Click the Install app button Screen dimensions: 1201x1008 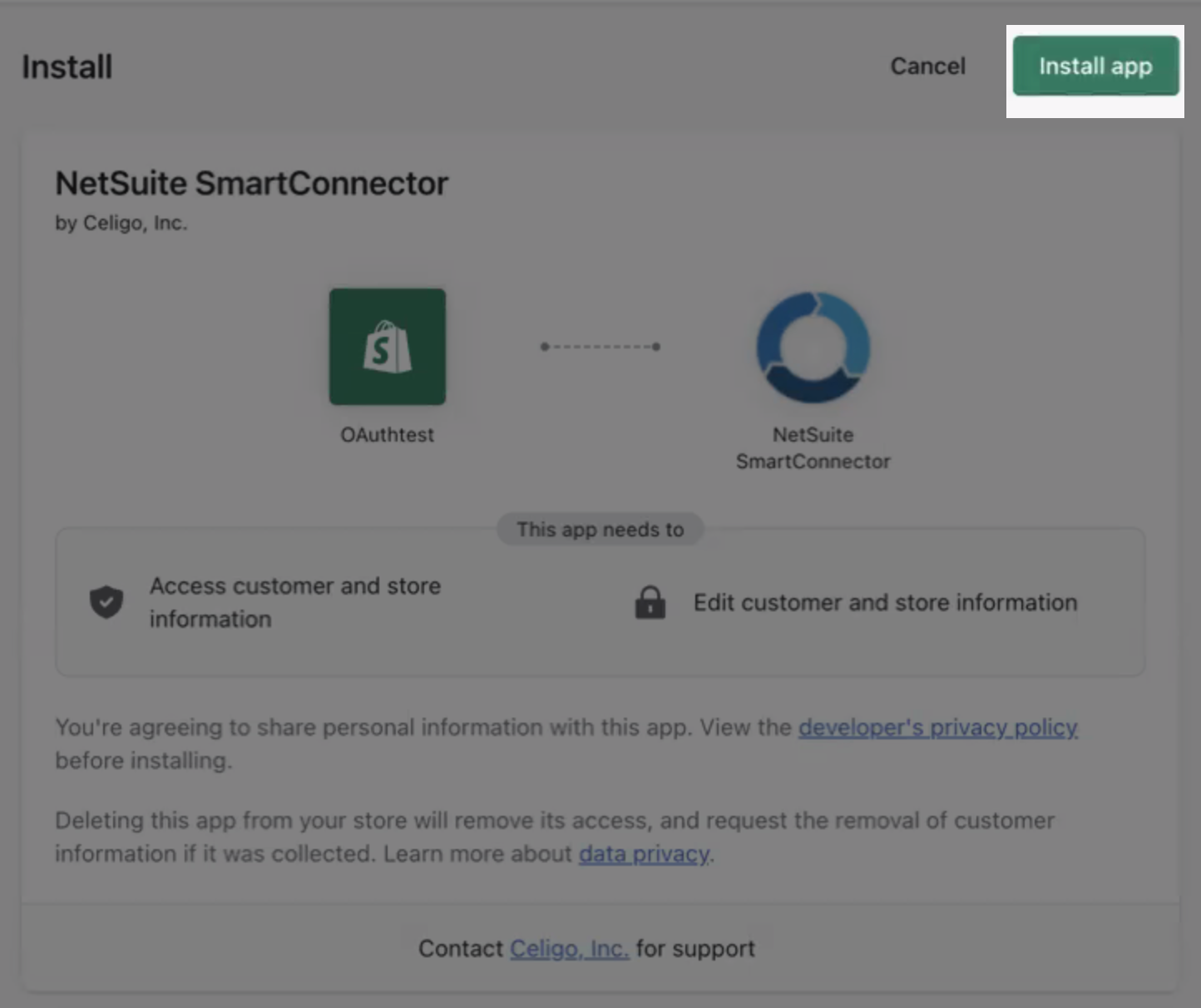pyautogui.click(x=1095, y=66)
